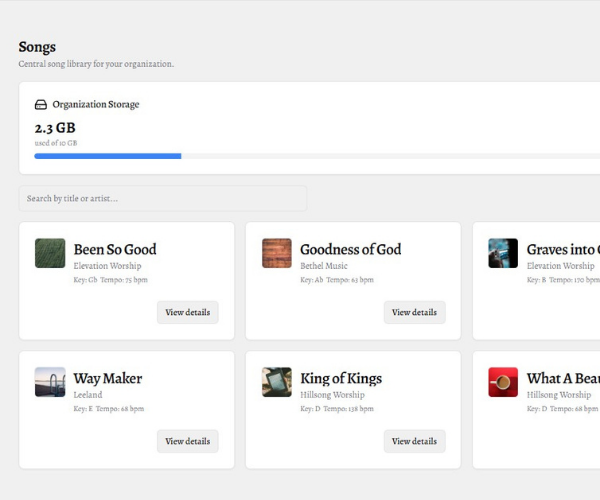Screen dimensions: 600x500
Task: Click the Been So Good song title
Action: 115,249
